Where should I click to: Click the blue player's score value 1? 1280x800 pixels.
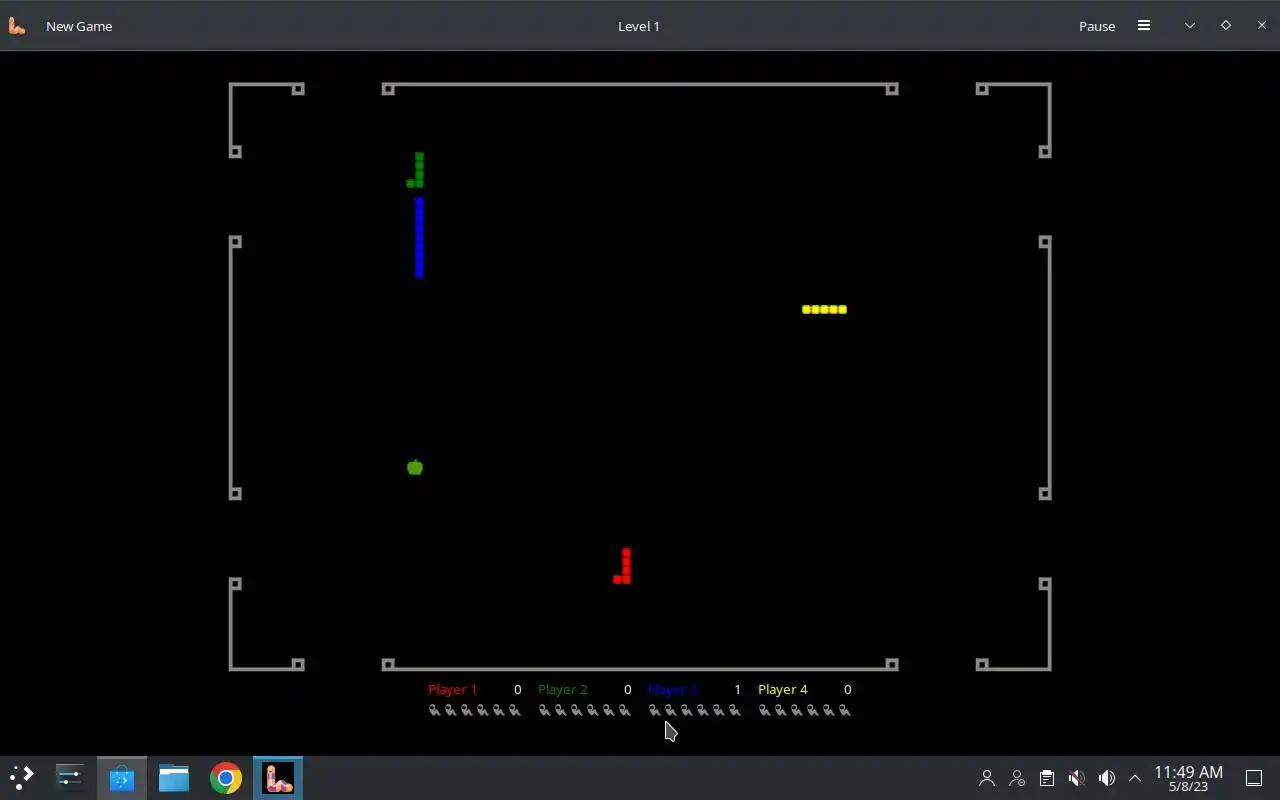(x=737, y=689)
